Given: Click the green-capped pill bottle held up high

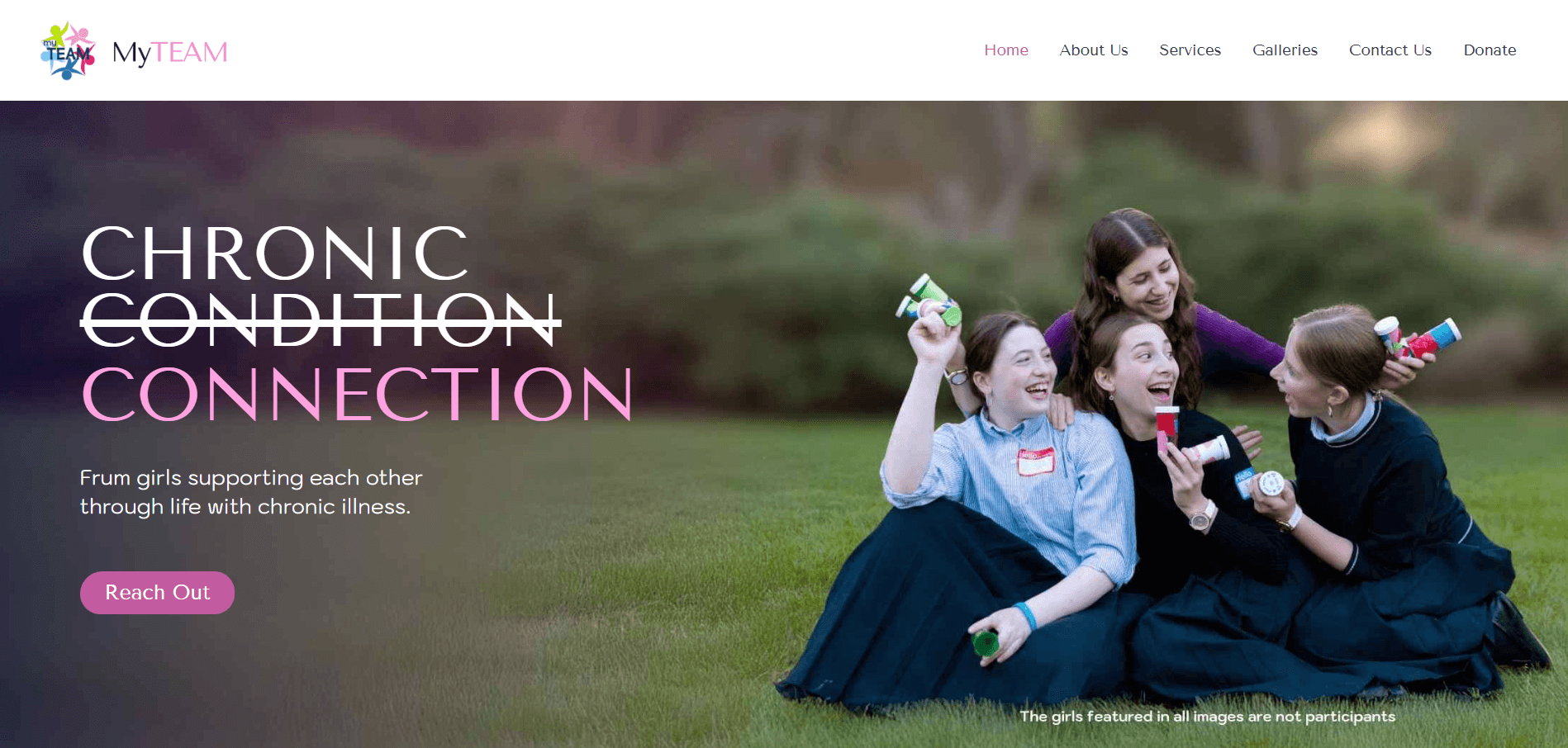Looking at the screenshot, I should click(930, 299).
